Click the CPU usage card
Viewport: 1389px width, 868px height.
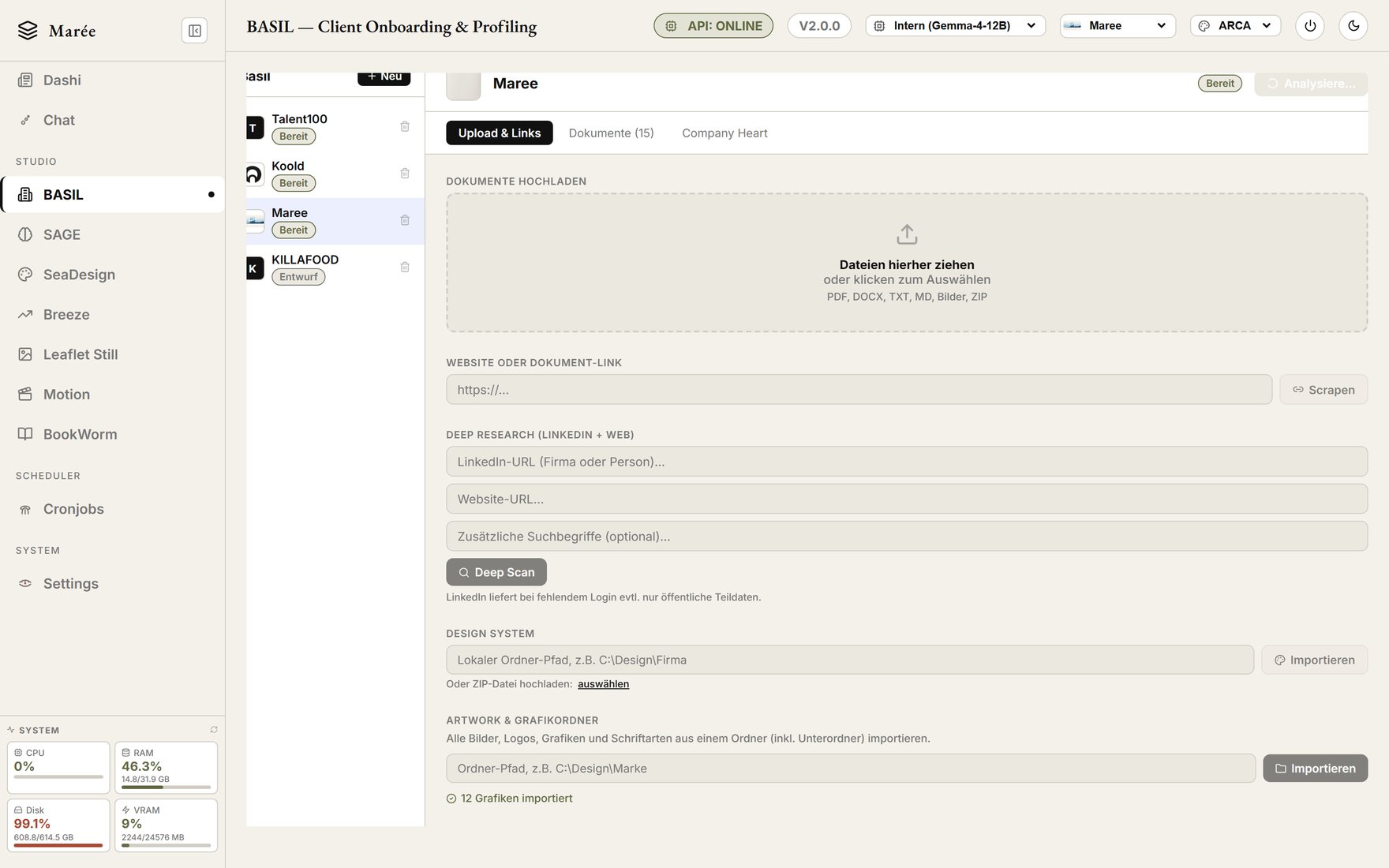(58, 767)
